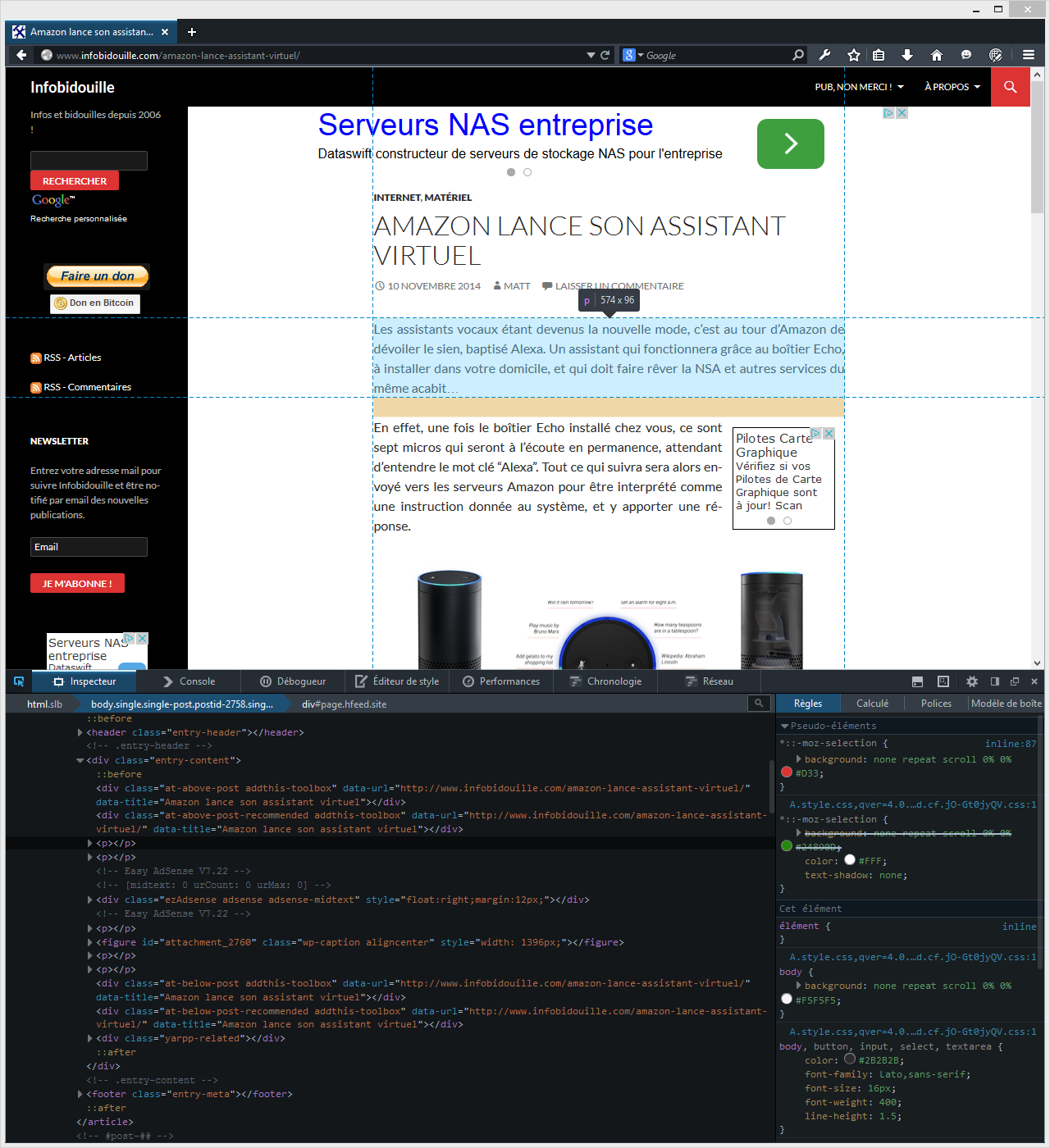Open developer tools wrench icon in toolbar

824,55
